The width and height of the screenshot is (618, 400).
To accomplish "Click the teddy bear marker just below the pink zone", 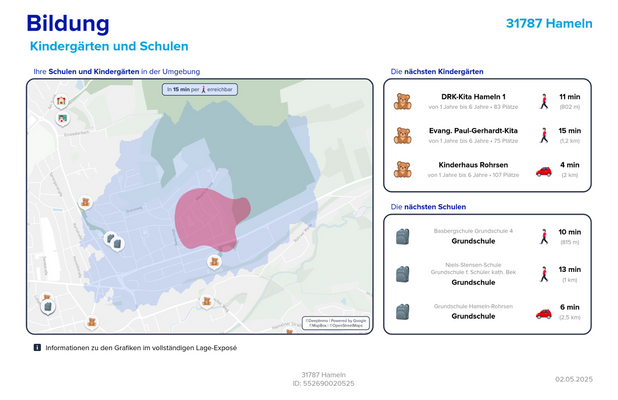I will [x=214, y=261].
